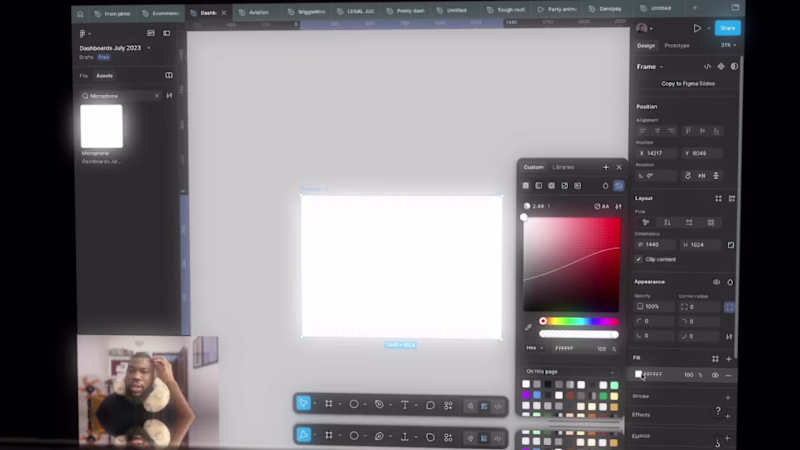Switch to the Prototype tab
This screenshot has width=800, height=450.
(x=677, y=45)
